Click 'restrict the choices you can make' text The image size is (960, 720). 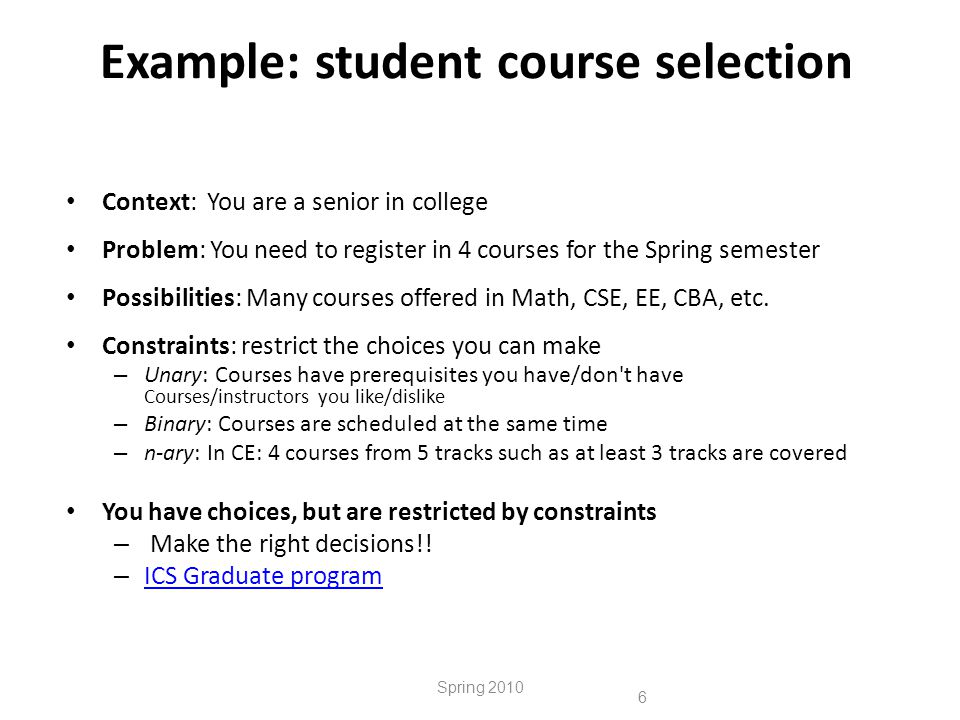pyautogui.click(x=421, y=346)
